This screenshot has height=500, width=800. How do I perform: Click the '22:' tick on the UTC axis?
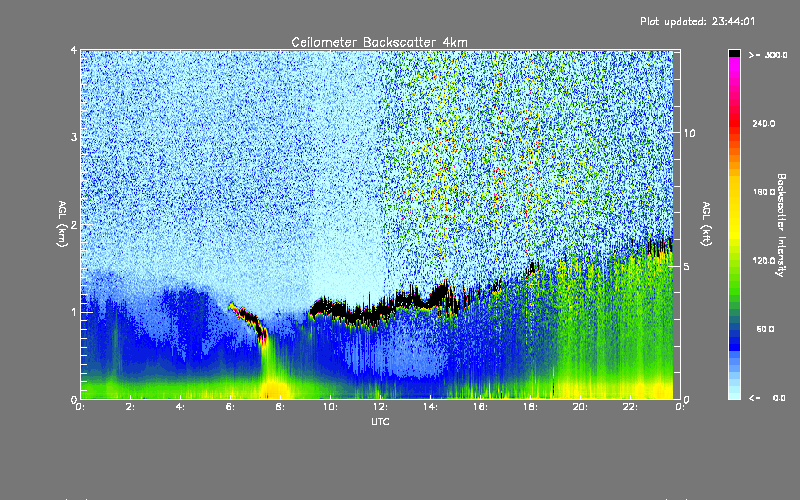click(630, 407)
